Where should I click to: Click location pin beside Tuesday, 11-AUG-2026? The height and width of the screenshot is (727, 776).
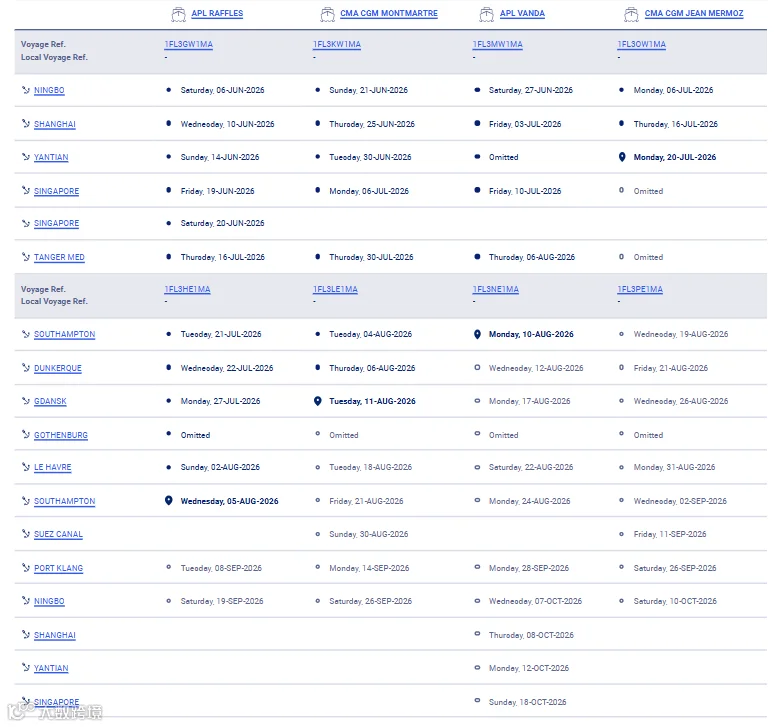point(318,401)
